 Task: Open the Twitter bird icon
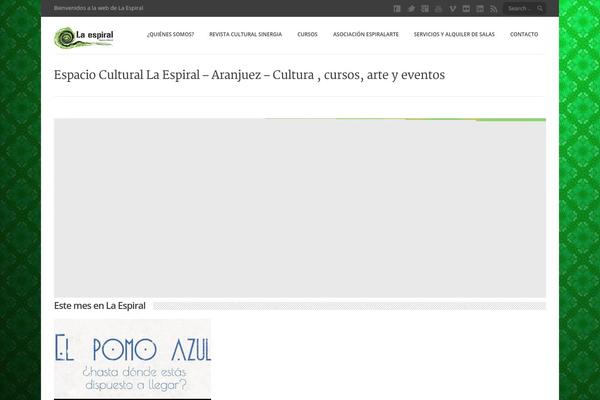[x=411, y=8]
